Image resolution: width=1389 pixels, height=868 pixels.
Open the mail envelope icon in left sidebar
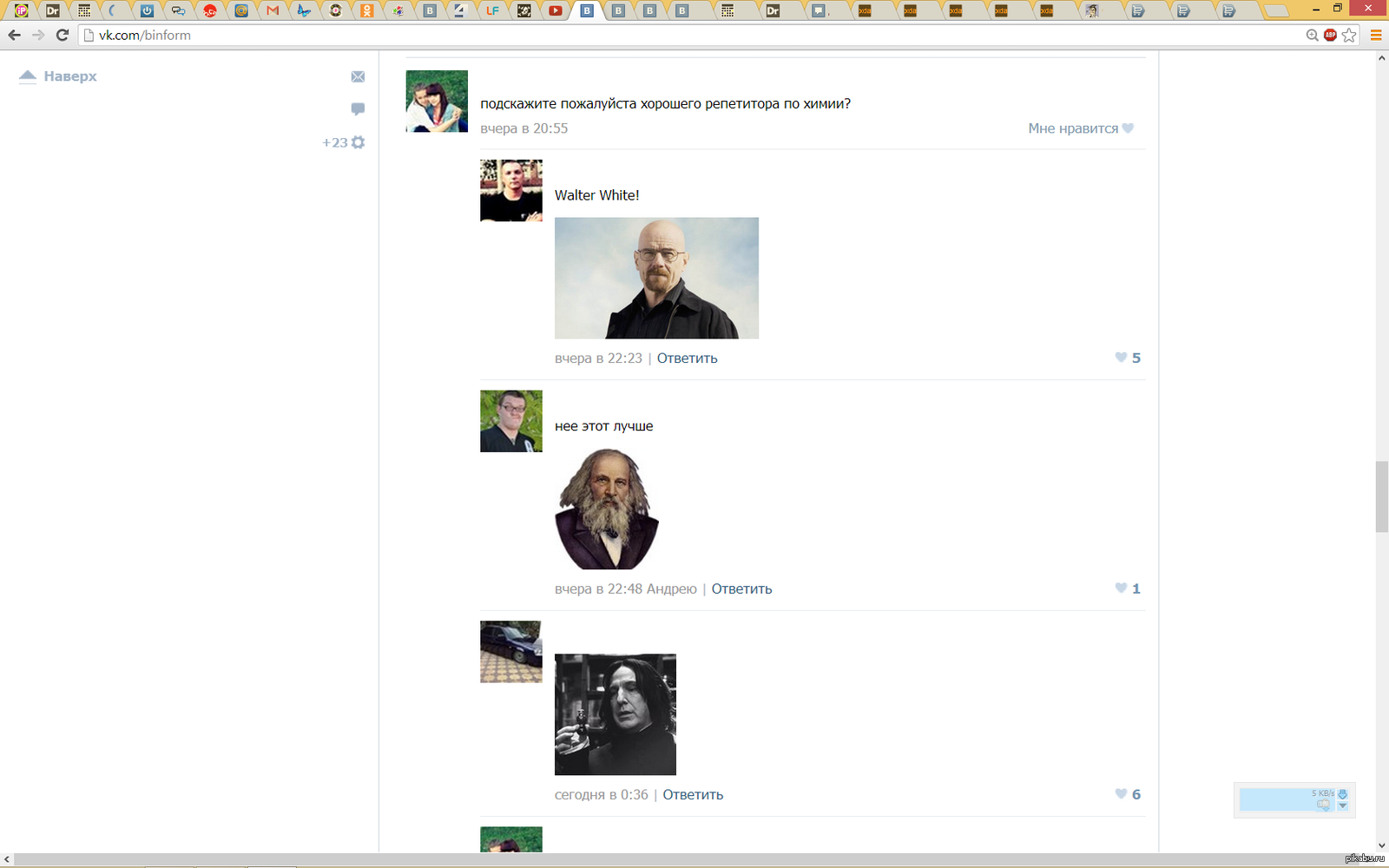[358, 77]
